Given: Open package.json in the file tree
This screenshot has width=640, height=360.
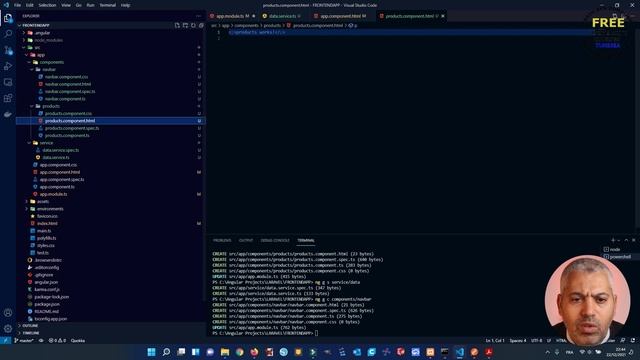Looking at the screenshot, I should pyautogui.click(x=47, y=304).
